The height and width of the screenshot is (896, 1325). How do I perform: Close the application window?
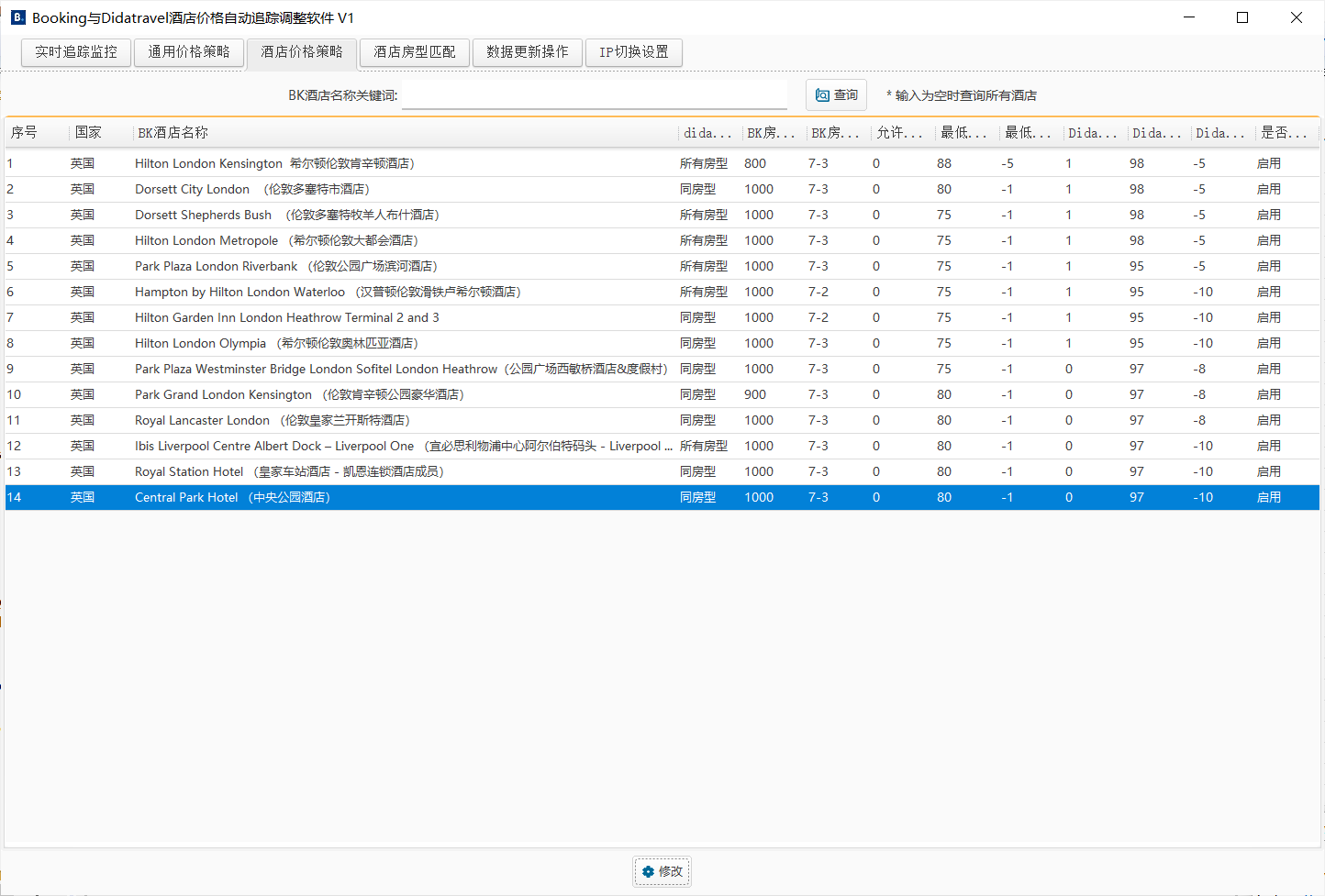[x=1297, y=17]
